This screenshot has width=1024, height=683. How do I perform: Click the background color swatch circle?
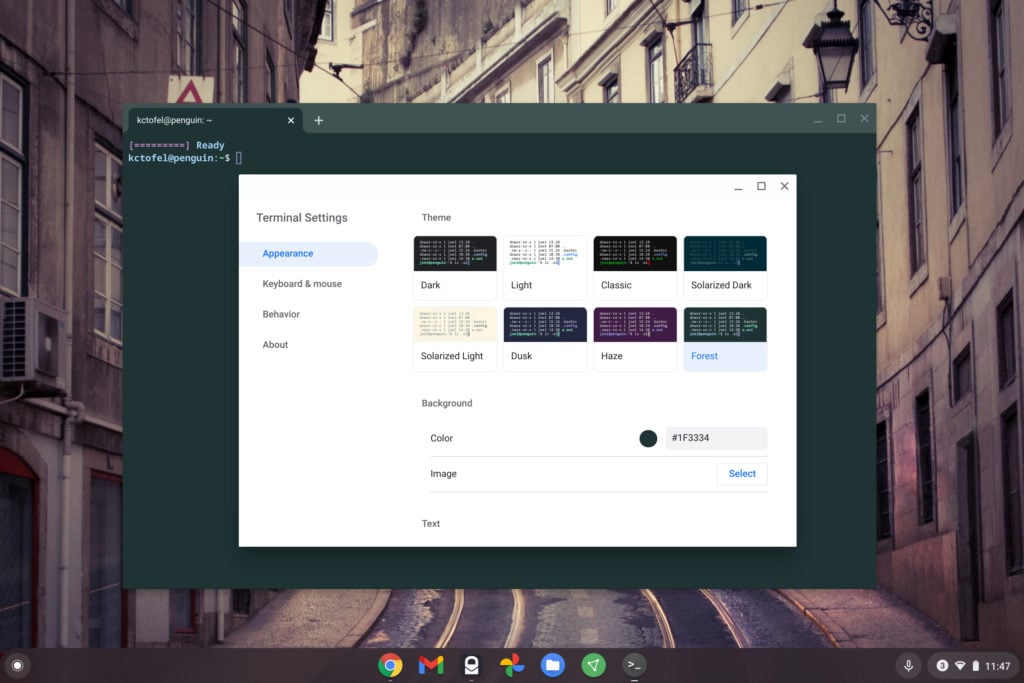click(x=648, y=438)
